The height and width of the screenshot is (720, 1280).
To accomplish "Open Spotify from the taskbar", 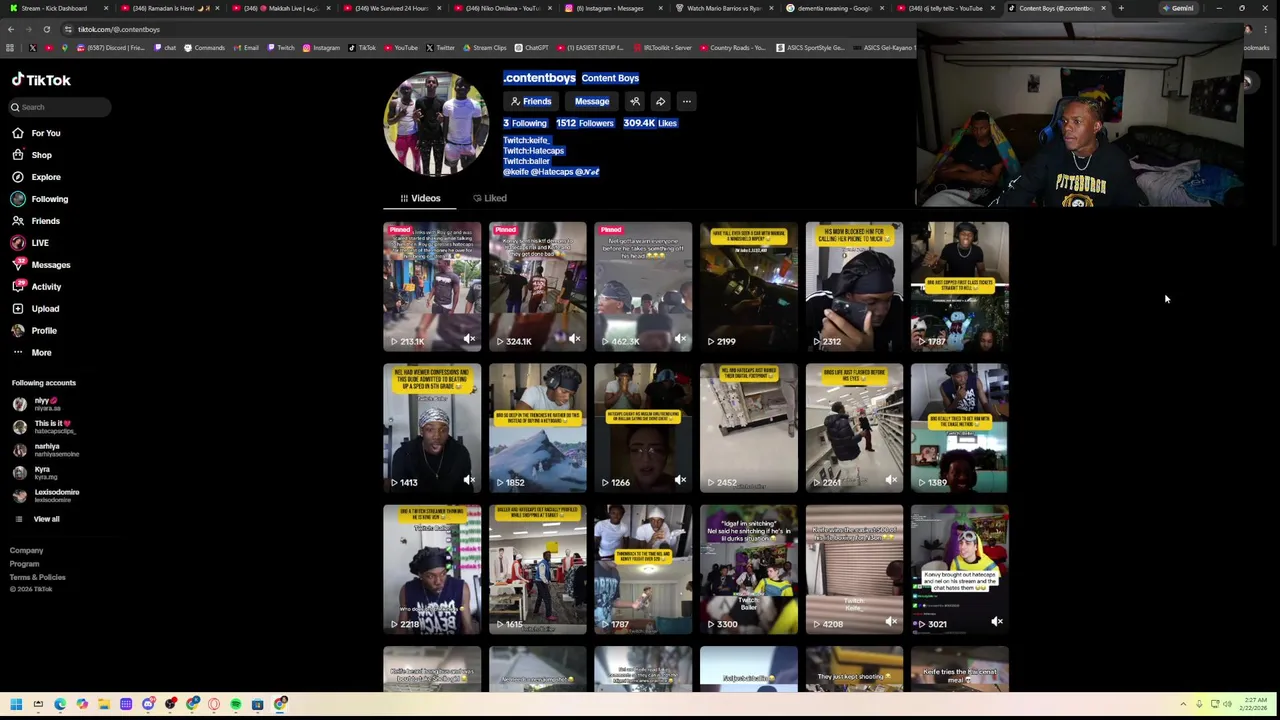I will 236,704.
